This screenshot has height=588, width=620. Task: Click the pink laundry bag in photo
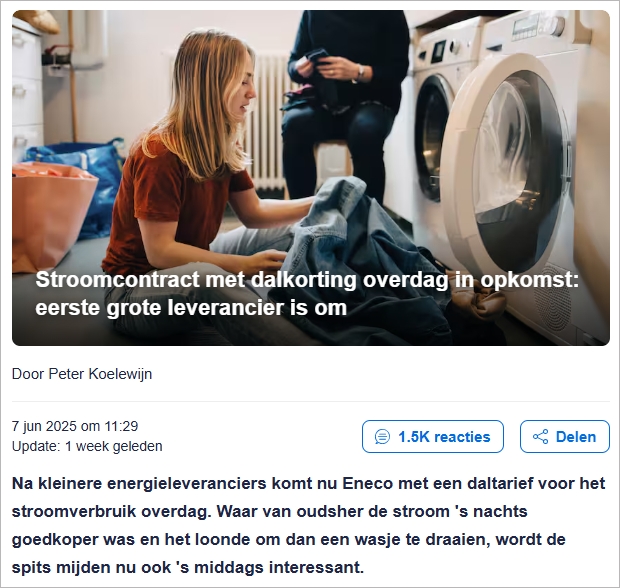pos(49,214)
